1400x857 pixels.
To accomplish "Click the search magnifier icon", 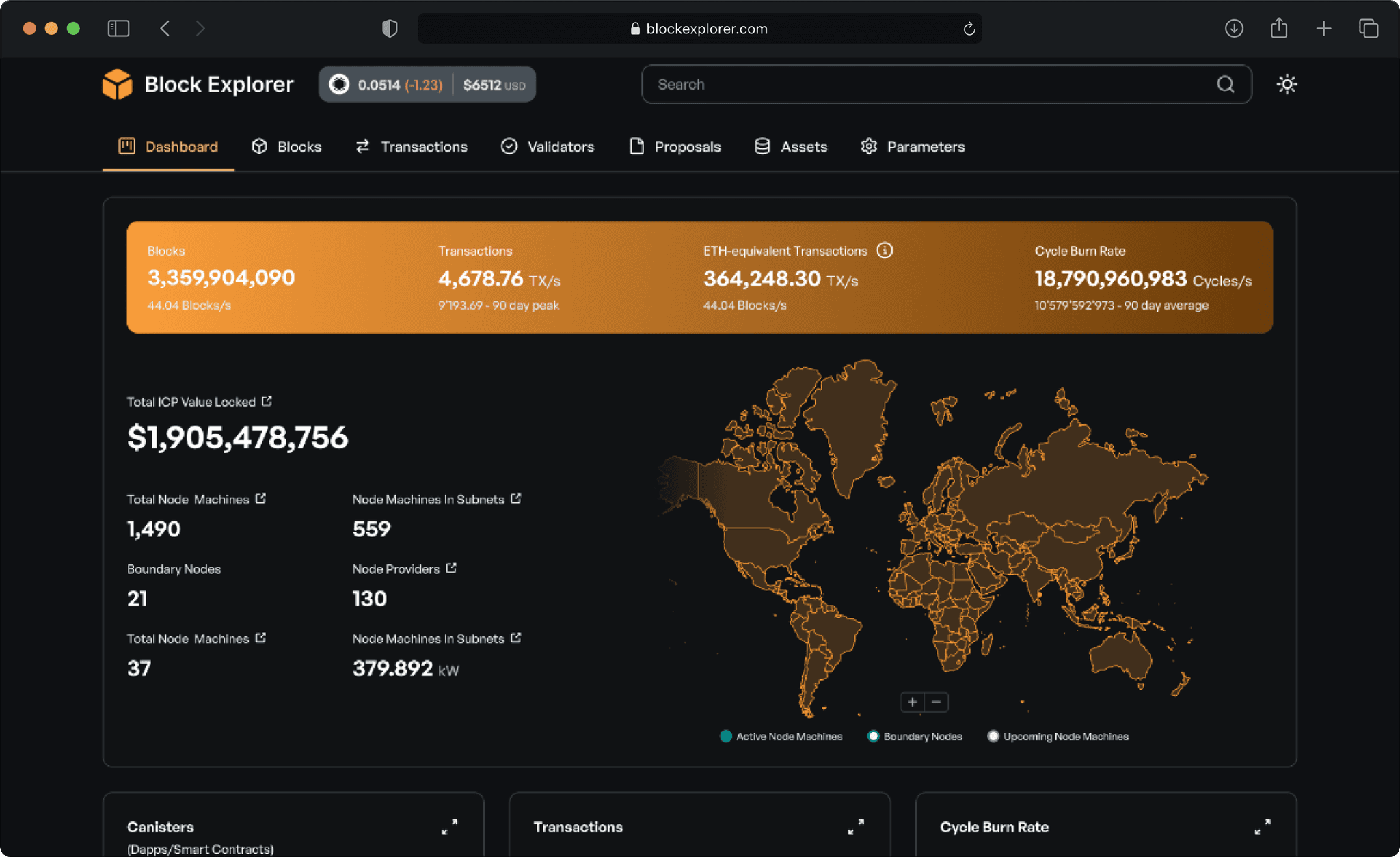I will (x=1225, y=84).
